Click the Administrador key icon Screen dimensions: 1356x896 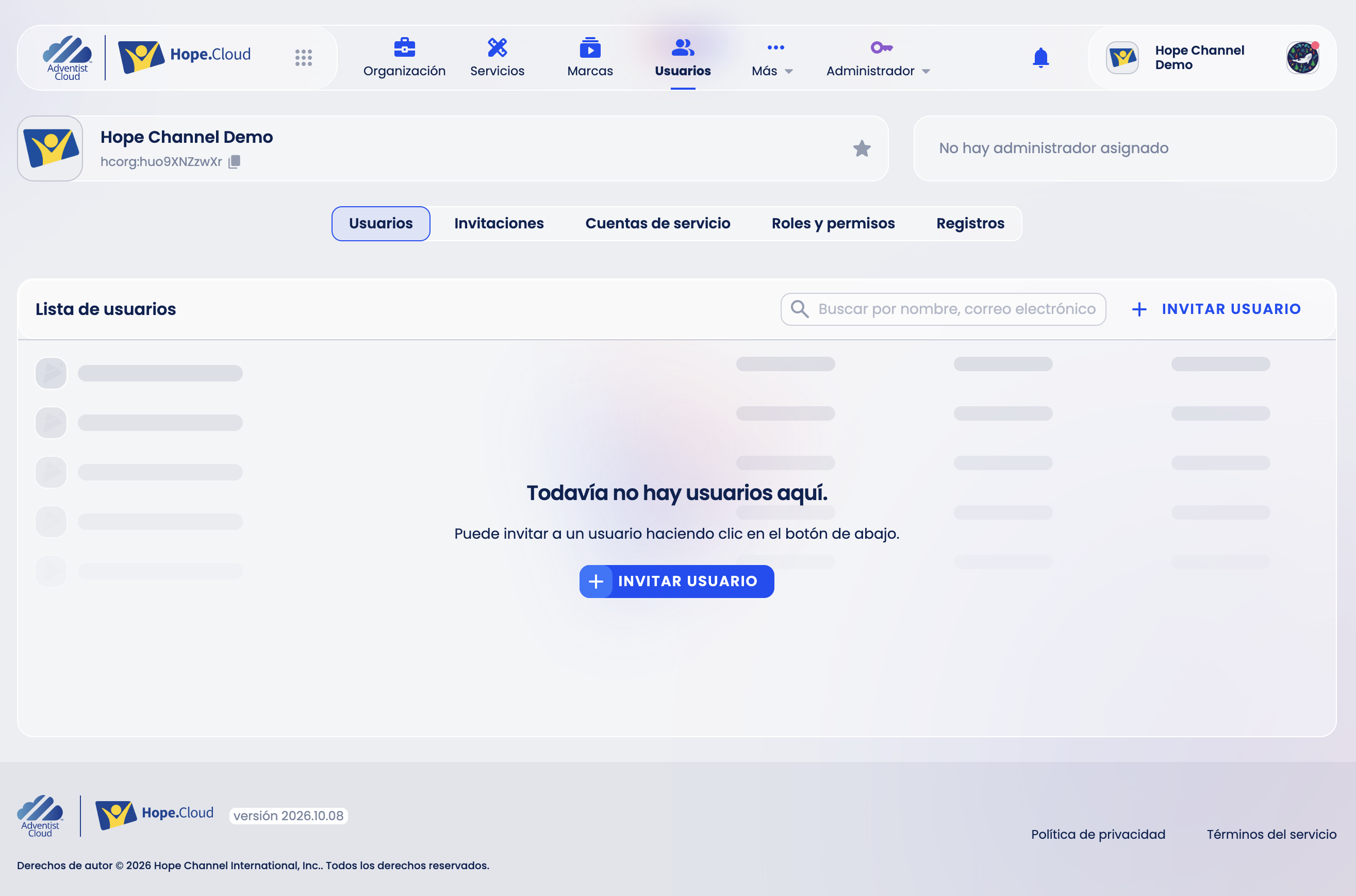881,47
